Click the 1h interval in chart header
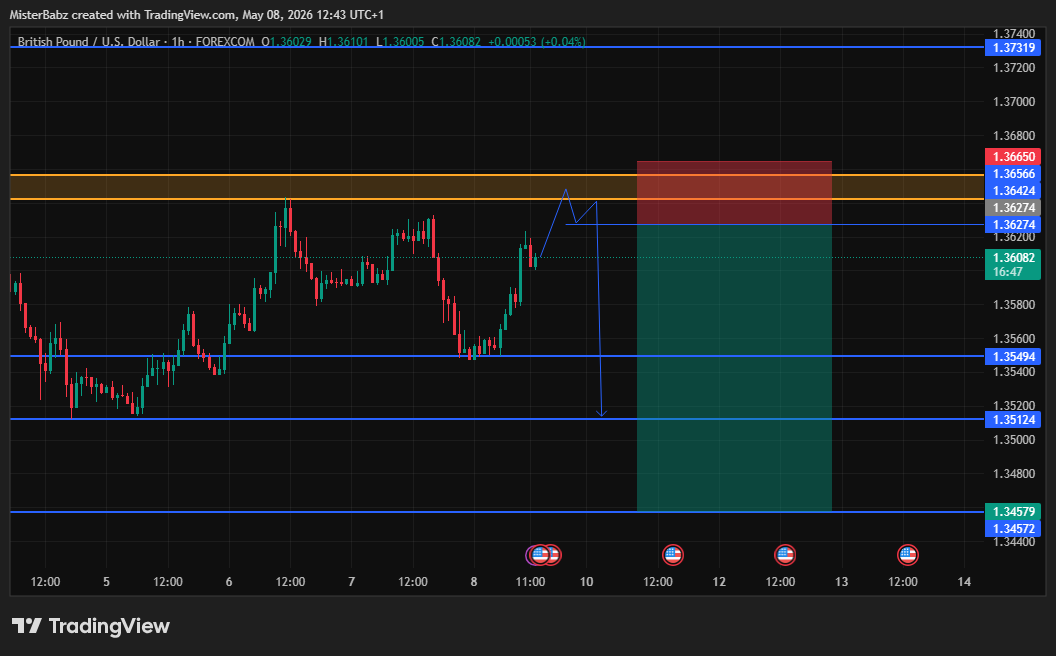The image size is (1056, 656). pos(178,42)
